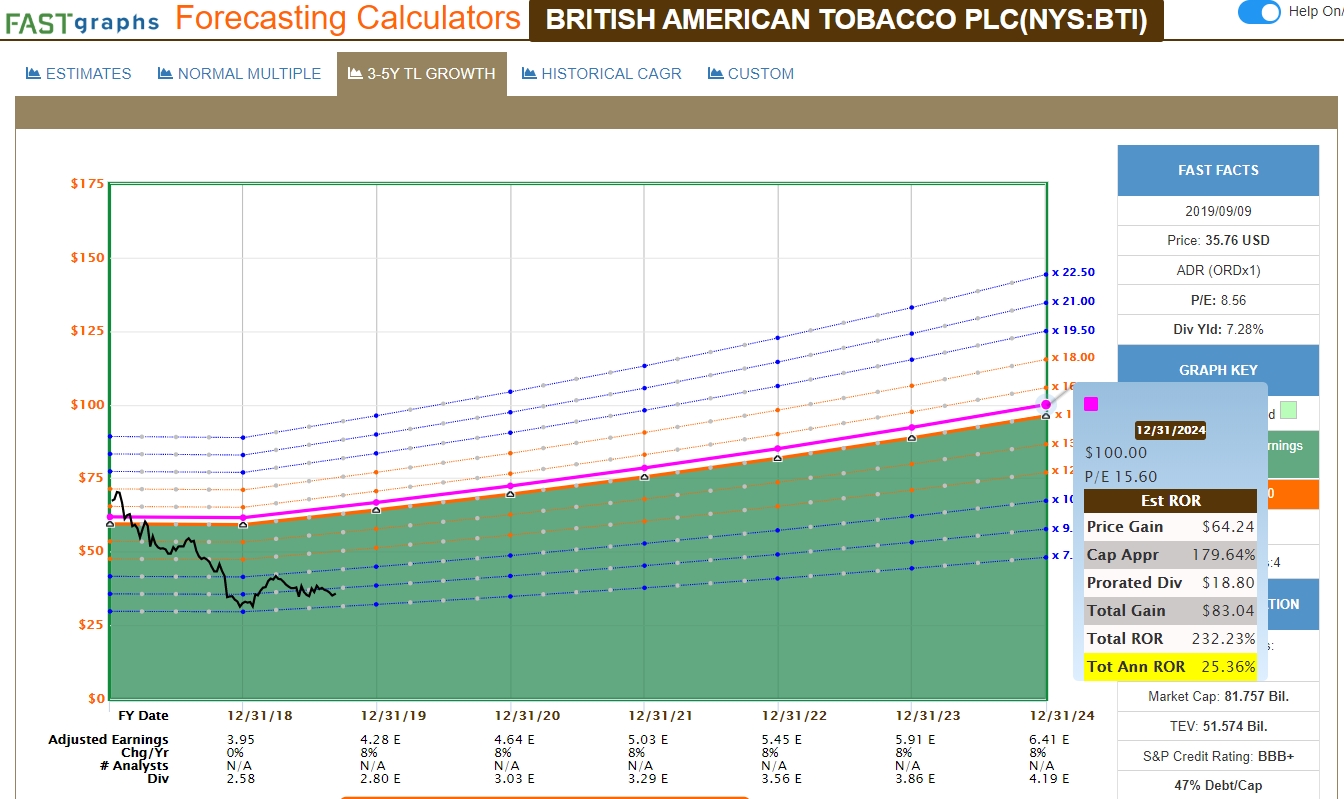The height and width of the screenshot is (799, 1344).
Task: Click the 2019/09/09 date in Fast Facts
Action: pos(1218,211)
